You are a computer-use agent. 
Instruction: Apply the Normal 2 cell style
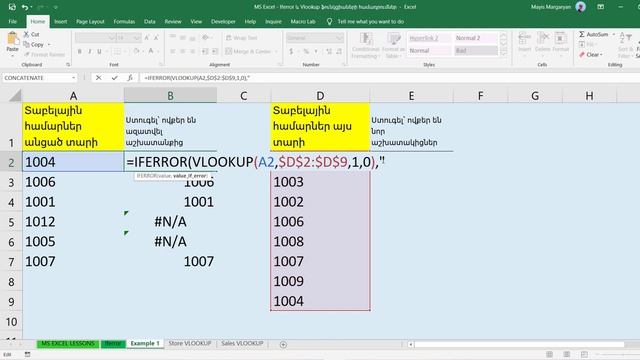(476, 38)
